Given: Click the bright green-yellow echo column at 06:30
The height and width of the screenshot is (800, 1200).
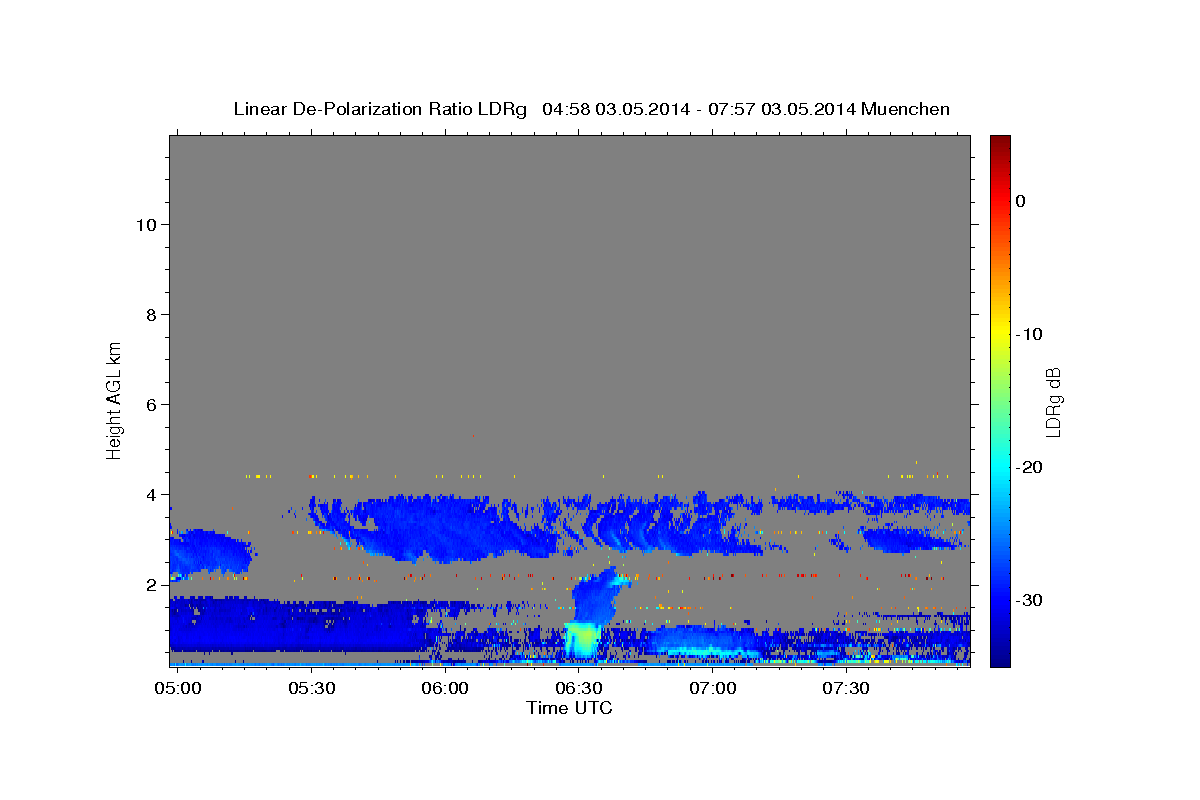Looking at the screenshot, I should point(582,640).
